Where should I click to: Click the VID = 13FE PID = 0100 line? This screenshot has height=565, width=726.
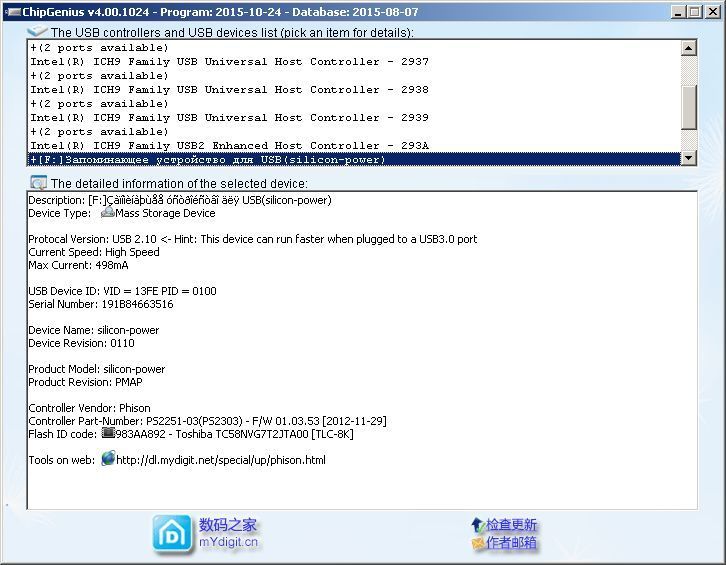pos(122,291)
